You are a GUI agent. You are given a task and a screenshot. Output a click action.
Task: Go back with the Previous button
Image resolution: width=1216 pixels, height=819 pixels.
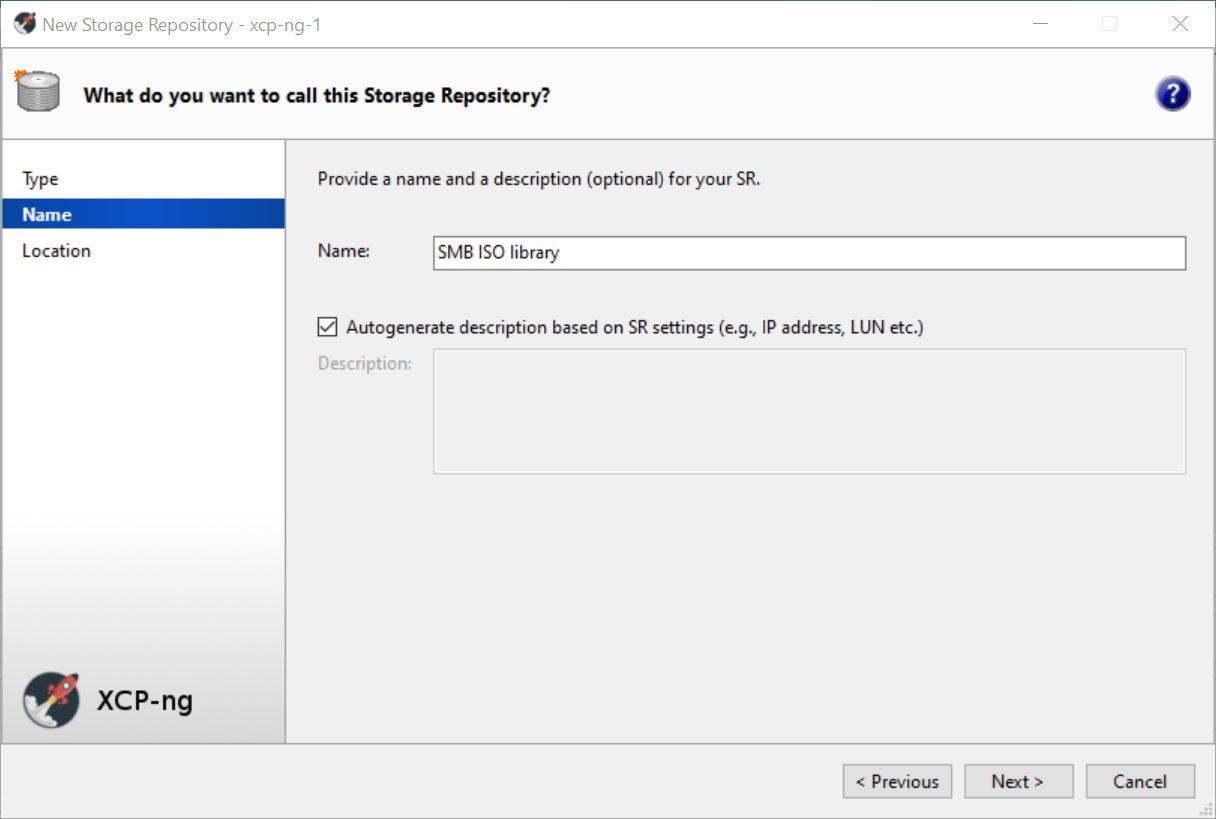(x=897, y=781)
